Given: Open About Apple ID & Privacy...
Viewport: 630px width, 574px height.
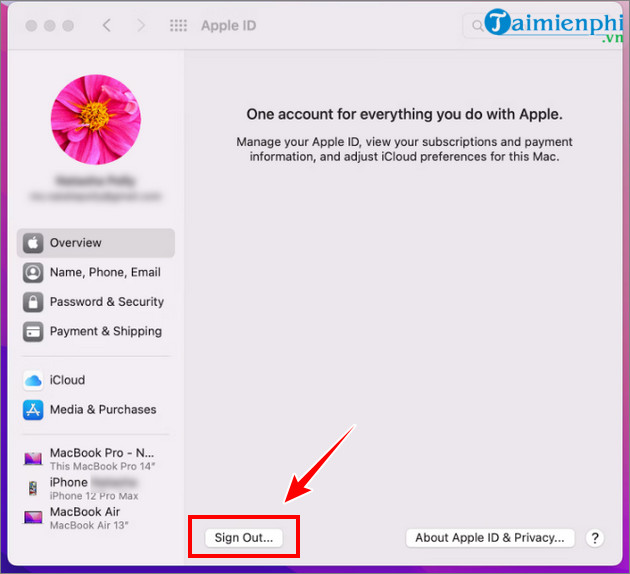Looking at the screenshot, I should [490, 537].
